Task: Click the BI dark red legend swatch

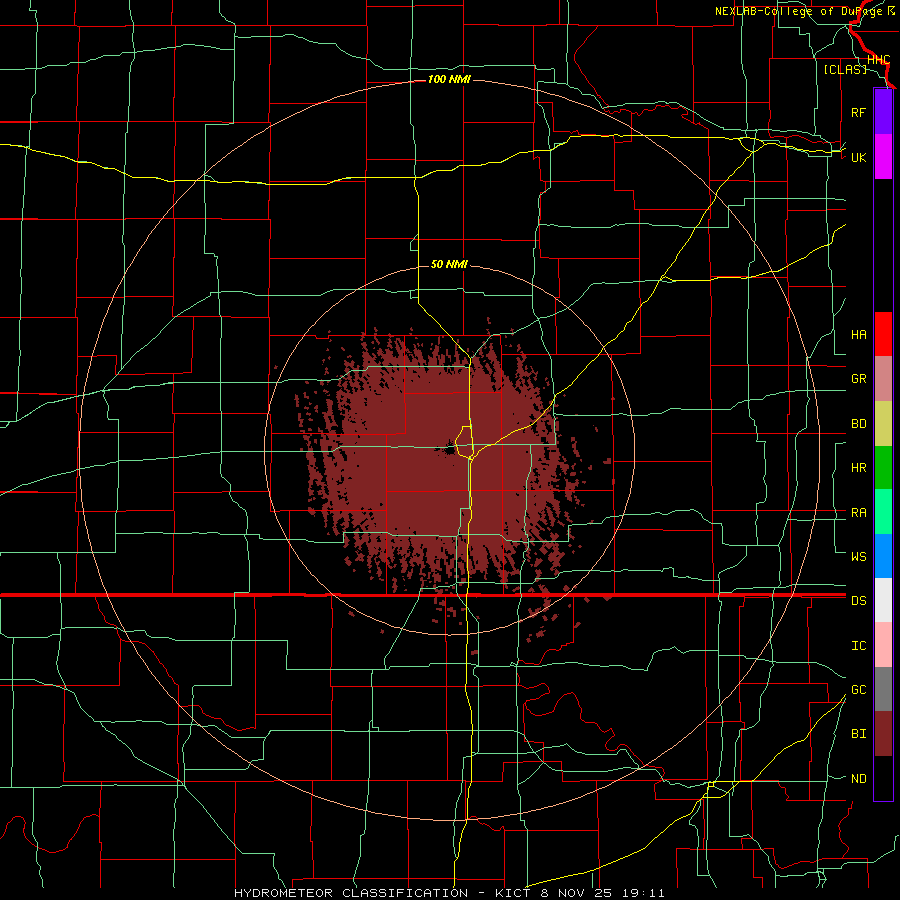Action: (x=883, y=734)
